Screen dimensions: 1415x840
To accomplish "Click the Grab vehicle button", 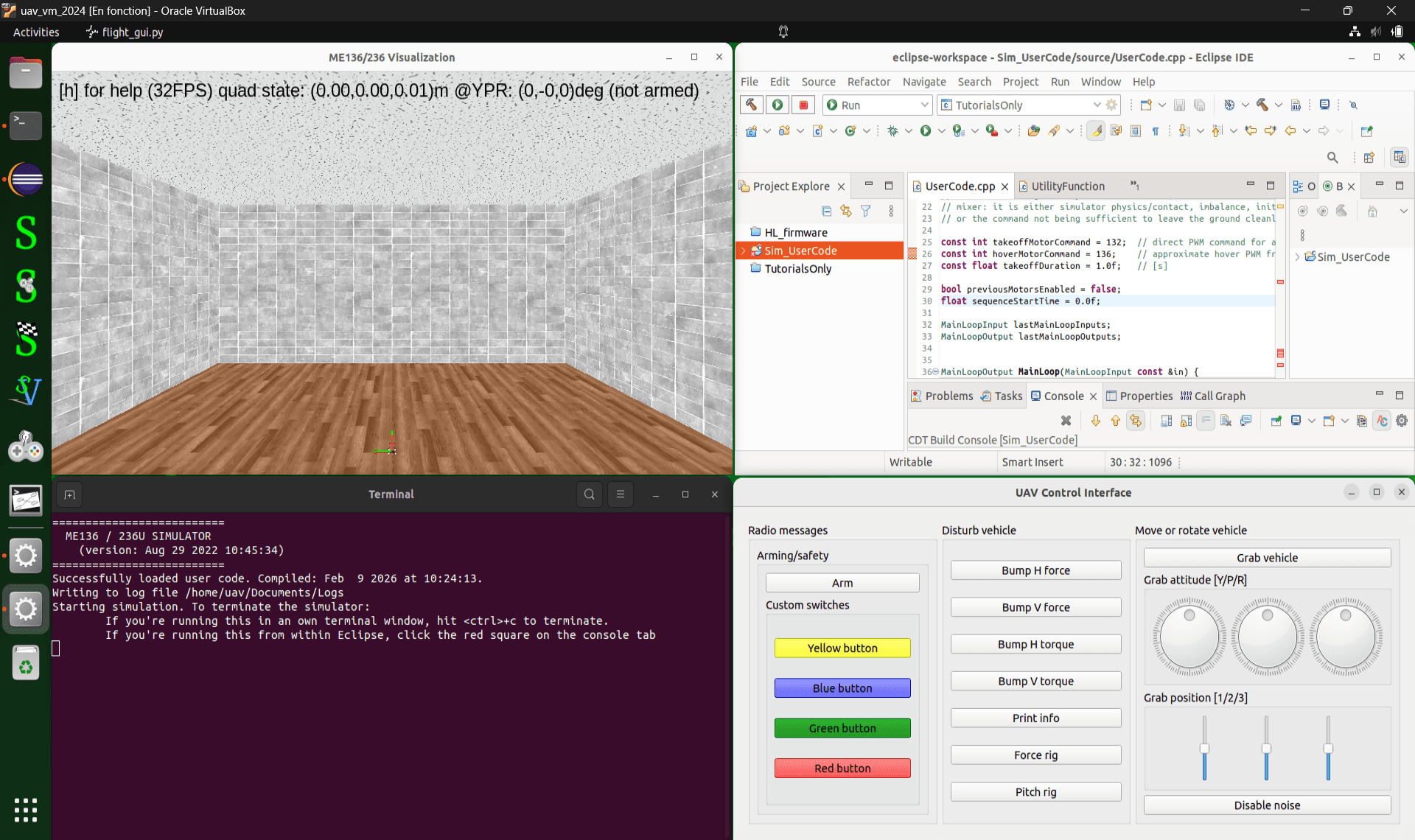I will (x=1267, y=558).
